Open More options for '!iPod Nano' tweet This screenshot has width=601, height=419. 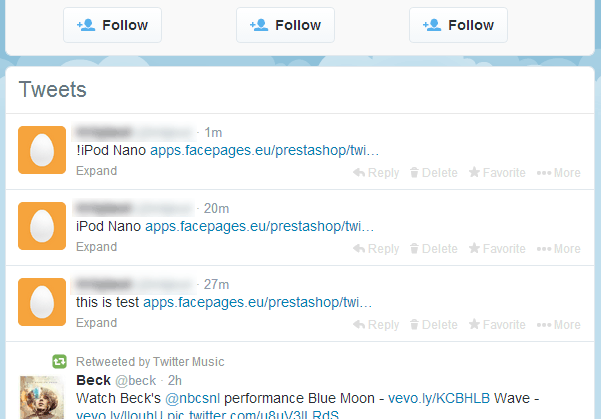coord(558,173)
